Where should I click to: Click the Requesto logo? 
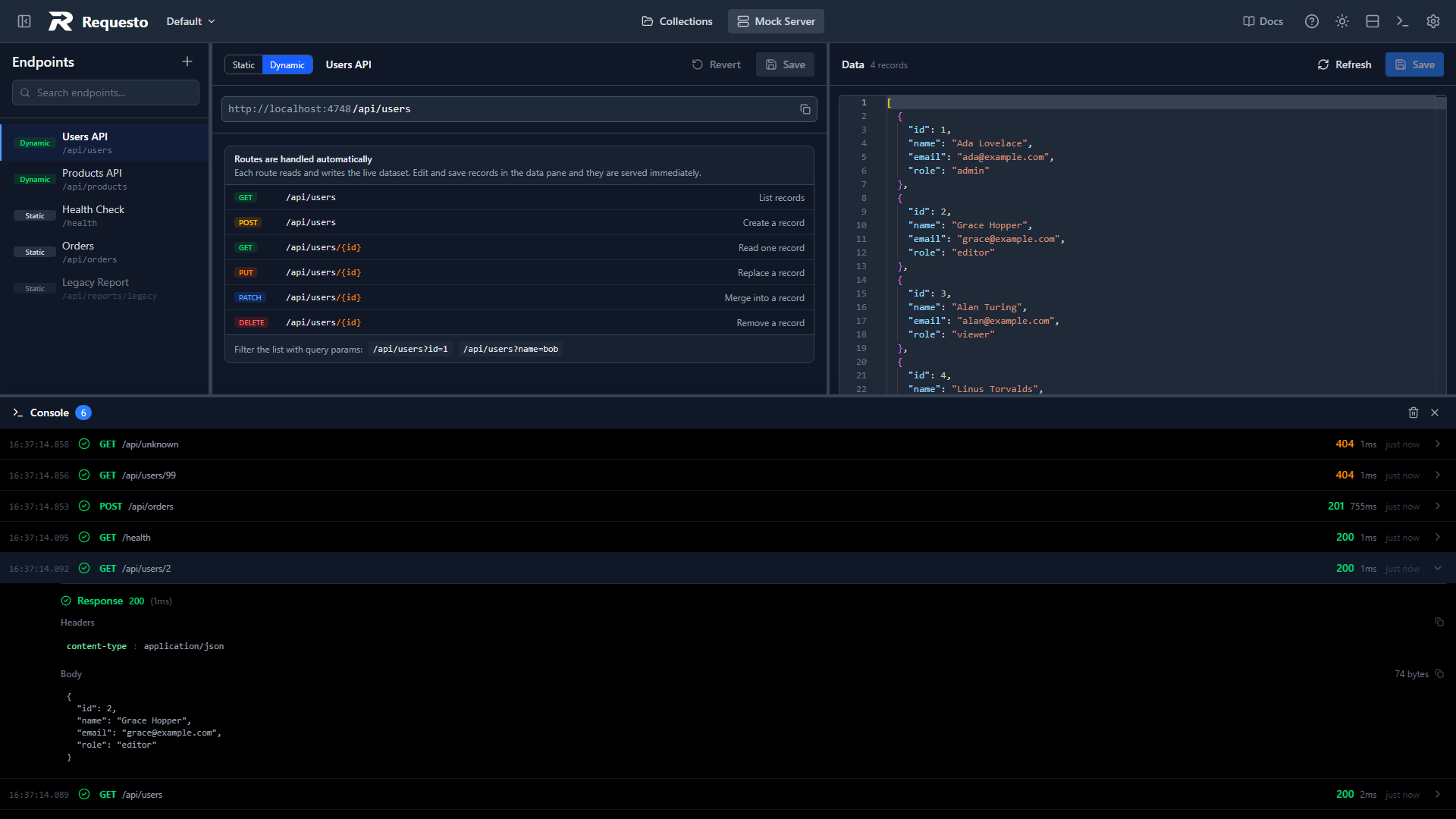[99, 21]
